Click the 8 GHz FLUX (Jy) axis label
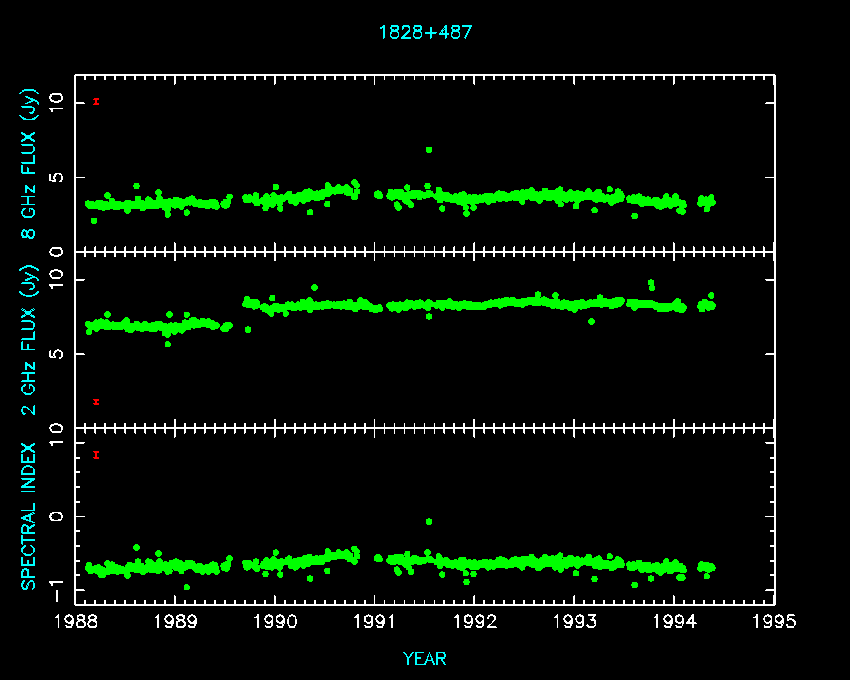Image resolution: width=850 pixels, height=680 pixels. (31, 164)
